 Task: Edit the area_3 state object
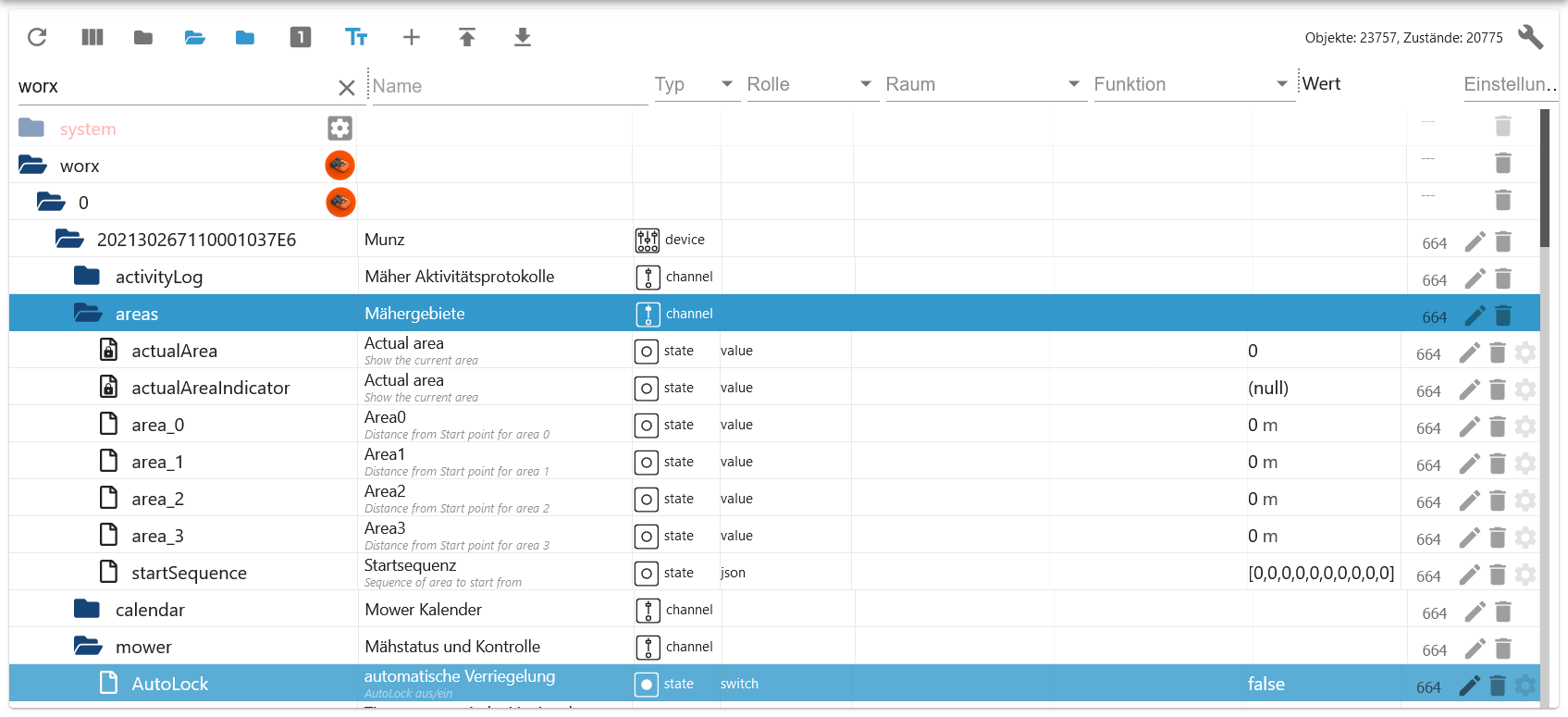1470,538
